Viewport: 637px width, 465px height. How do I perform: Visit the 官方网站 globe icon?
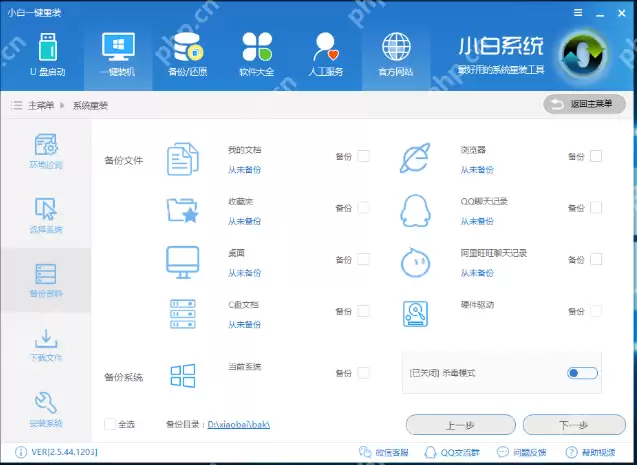pos(396,47)
